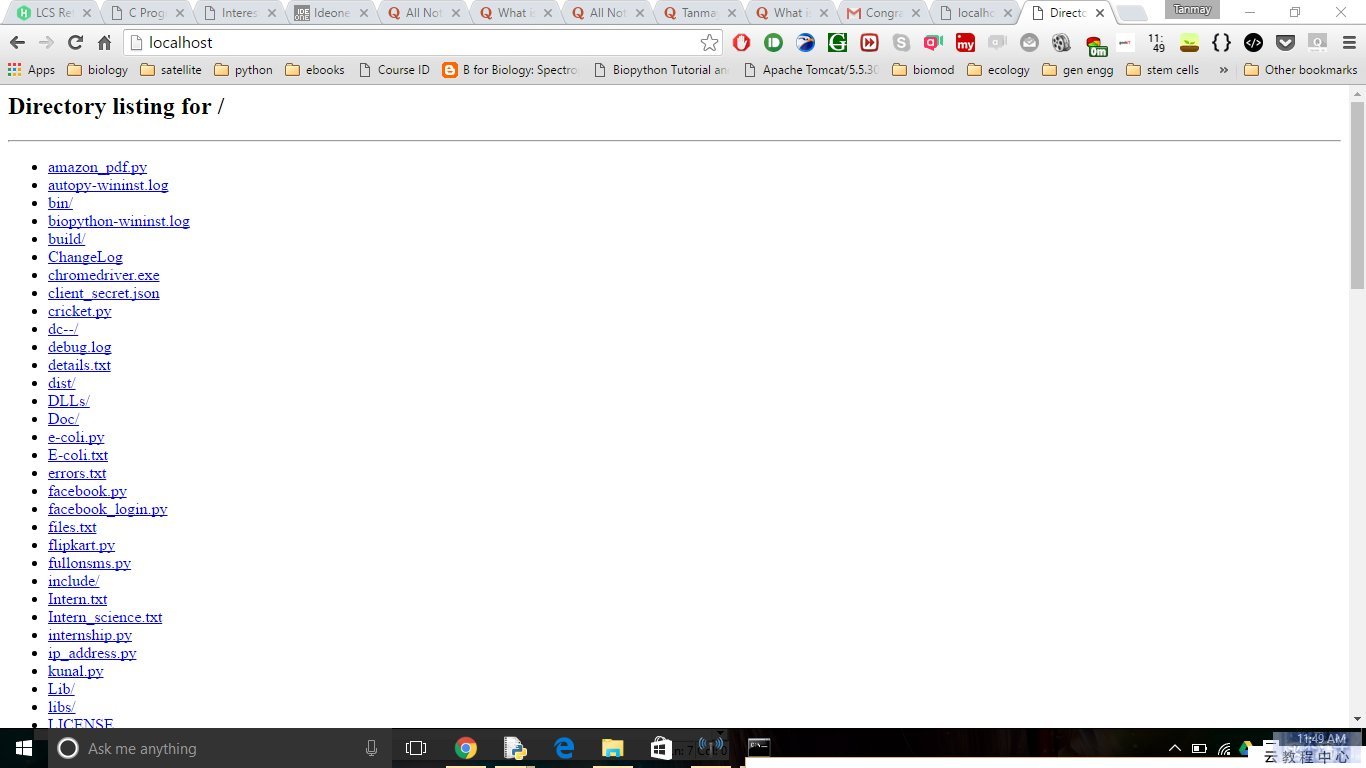
Task: Click the Skype extension icon
Action: tap(901, 43)
